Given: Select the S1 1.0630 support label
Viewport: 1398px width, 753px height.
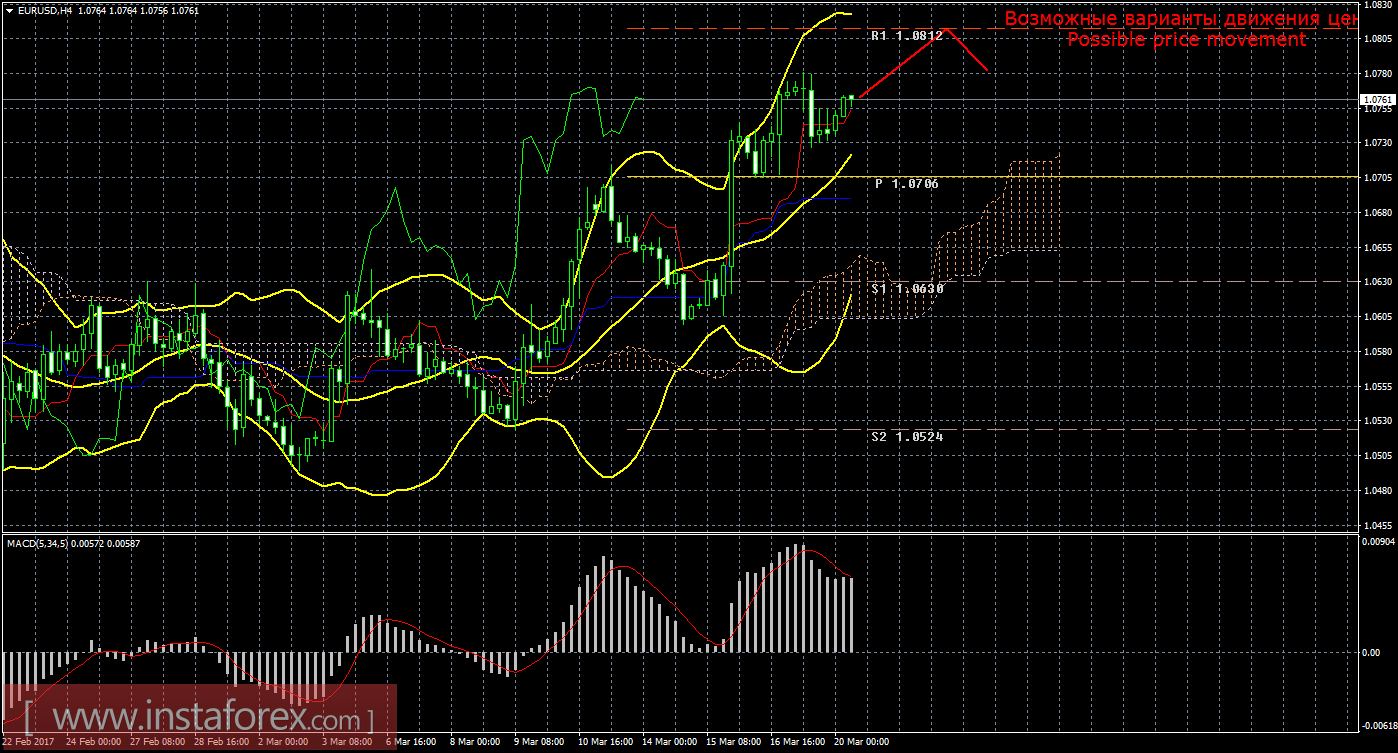Looking at the screenshot, I should [907, 288].
